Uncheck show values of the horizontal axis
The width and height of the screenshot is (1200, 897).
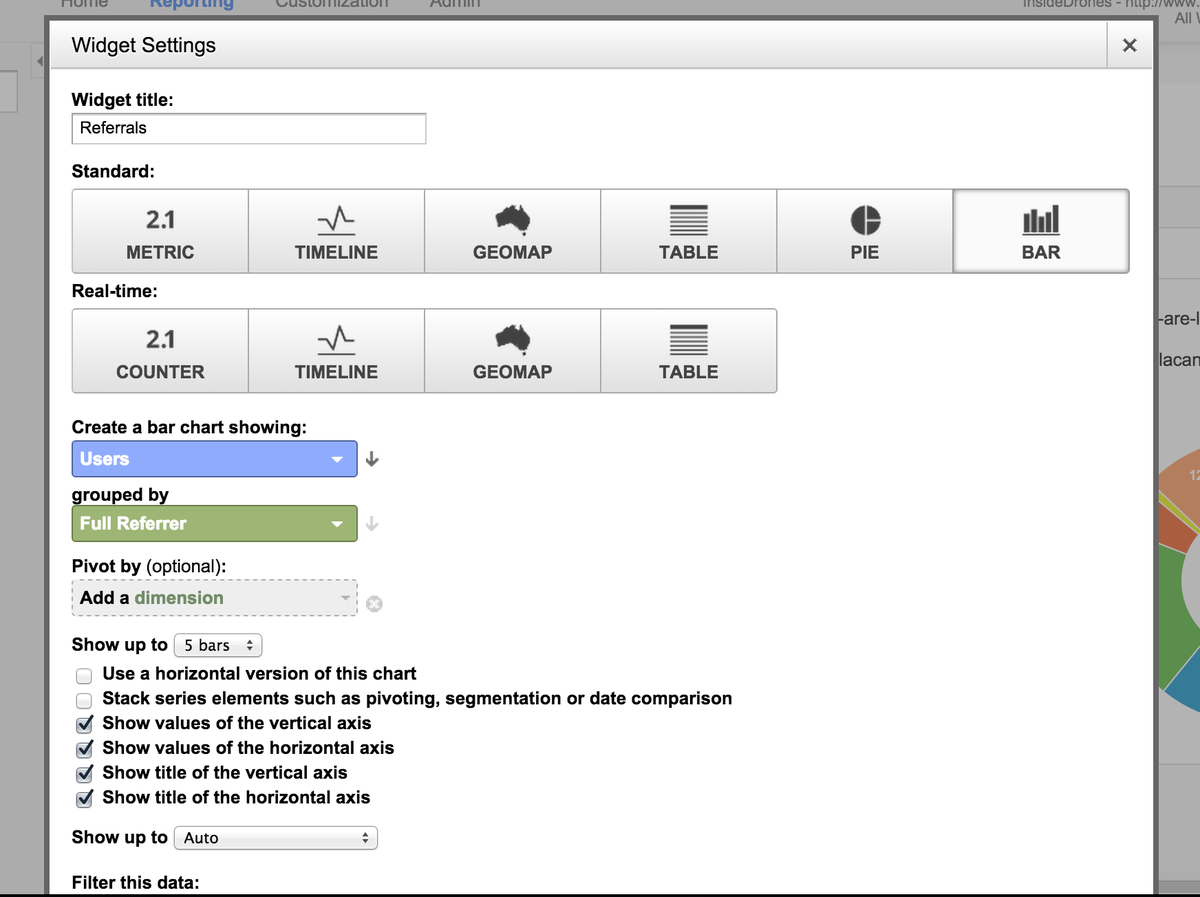[x=85, y=748]
